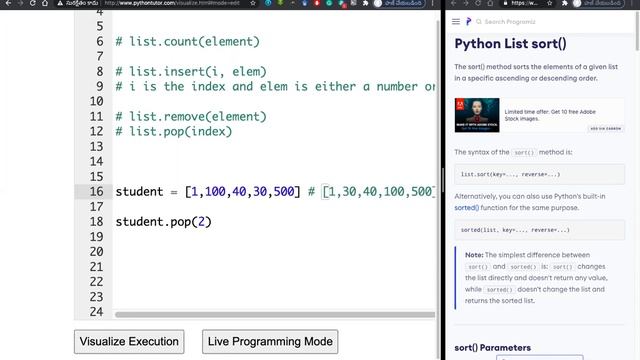Viewport: 640px width, 360px height.
Task: Click the horizontal scrollbar of the code editor
Action: click(275, 315)
